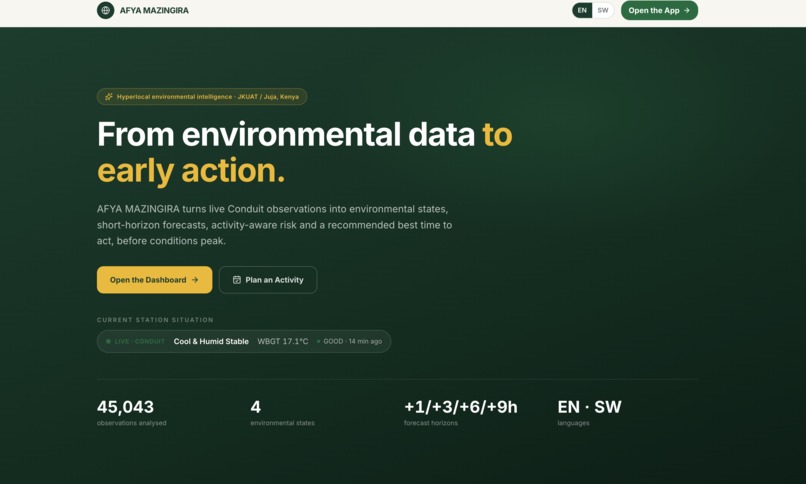Click the Open the App button

click(659, 10)
